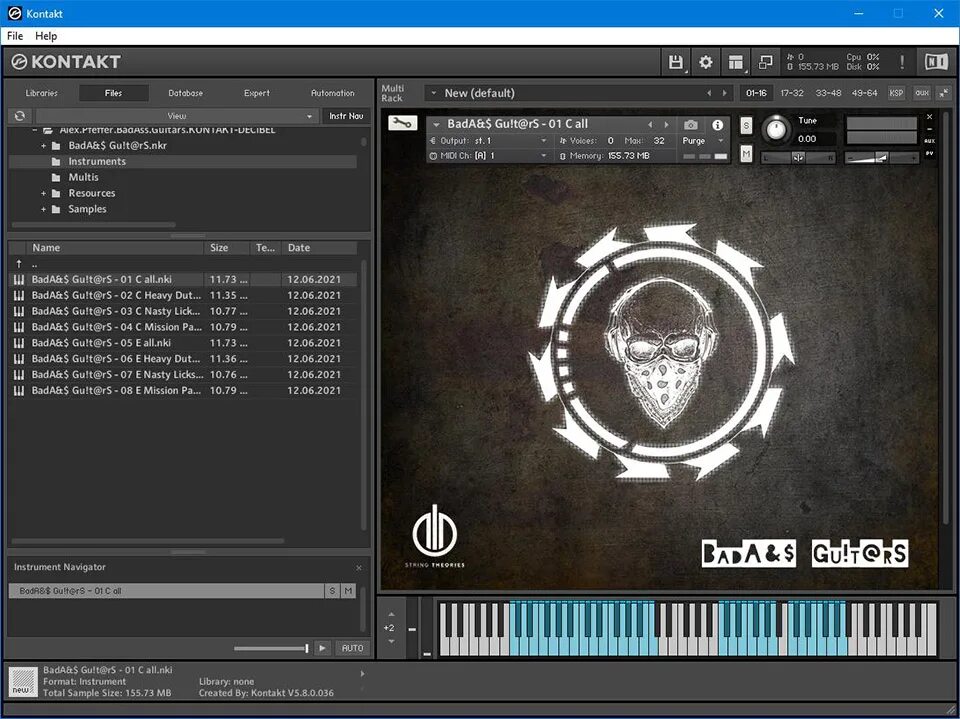
Task: Click the instrument pan slider
Action: 798,158
